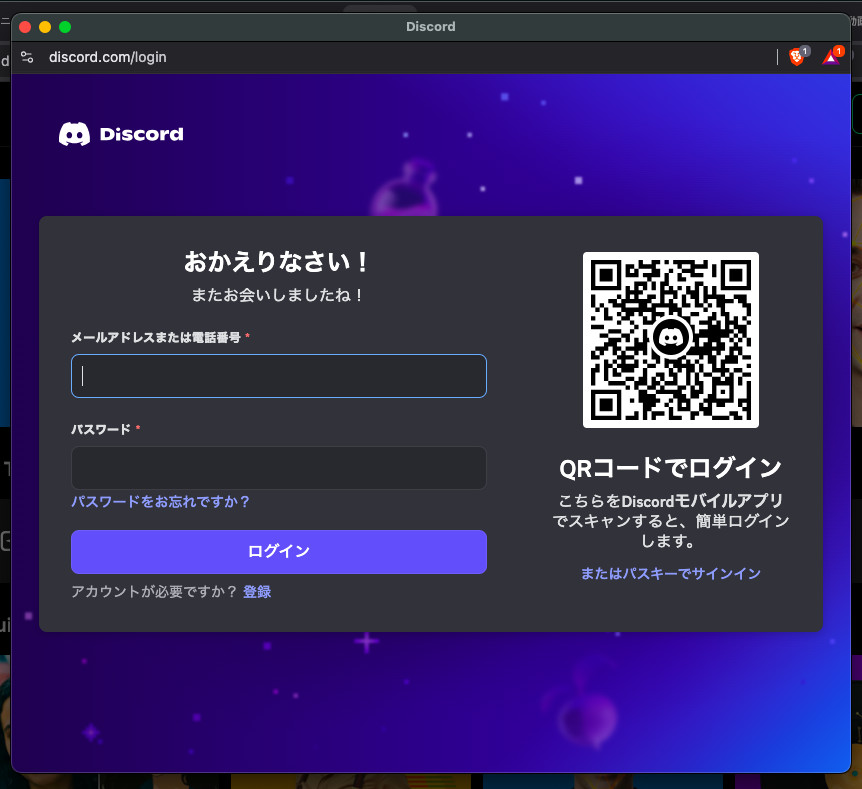Click the ログイン button
Screen dimensions: 862x789
point(279,551)
